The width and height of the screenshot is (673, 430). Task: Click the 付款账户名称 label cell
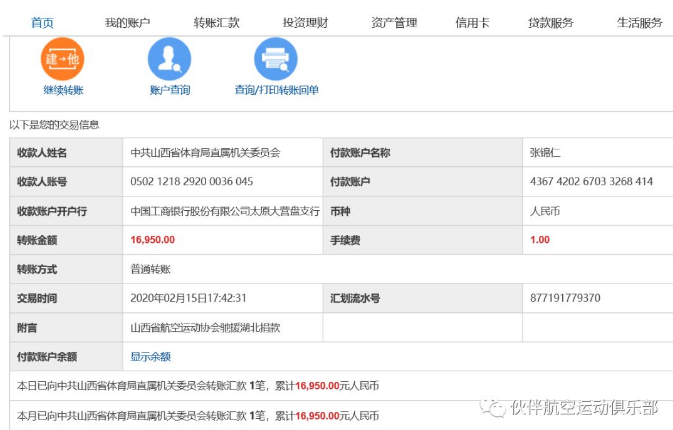[x=423, y=152]
